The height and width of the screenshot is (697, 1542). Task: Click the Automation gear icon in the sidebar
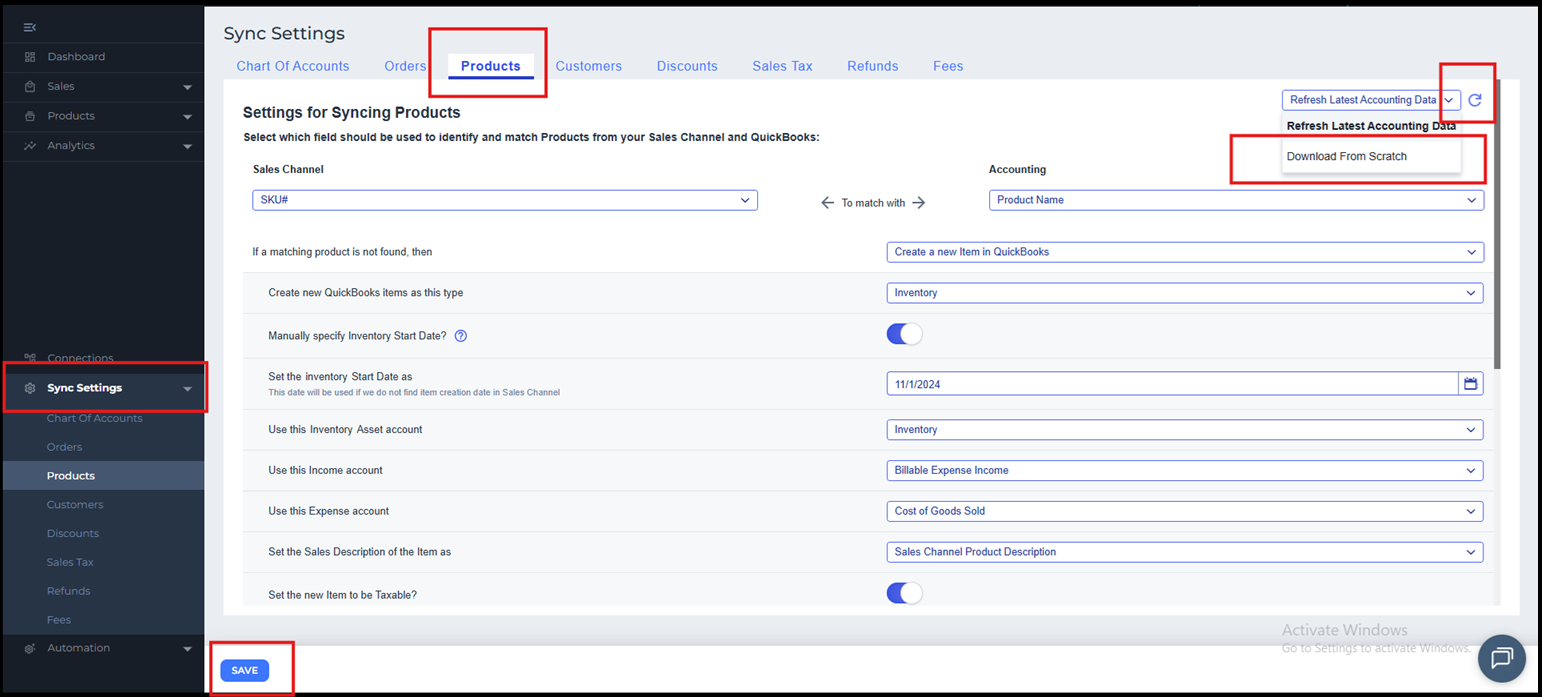(30, 648)
